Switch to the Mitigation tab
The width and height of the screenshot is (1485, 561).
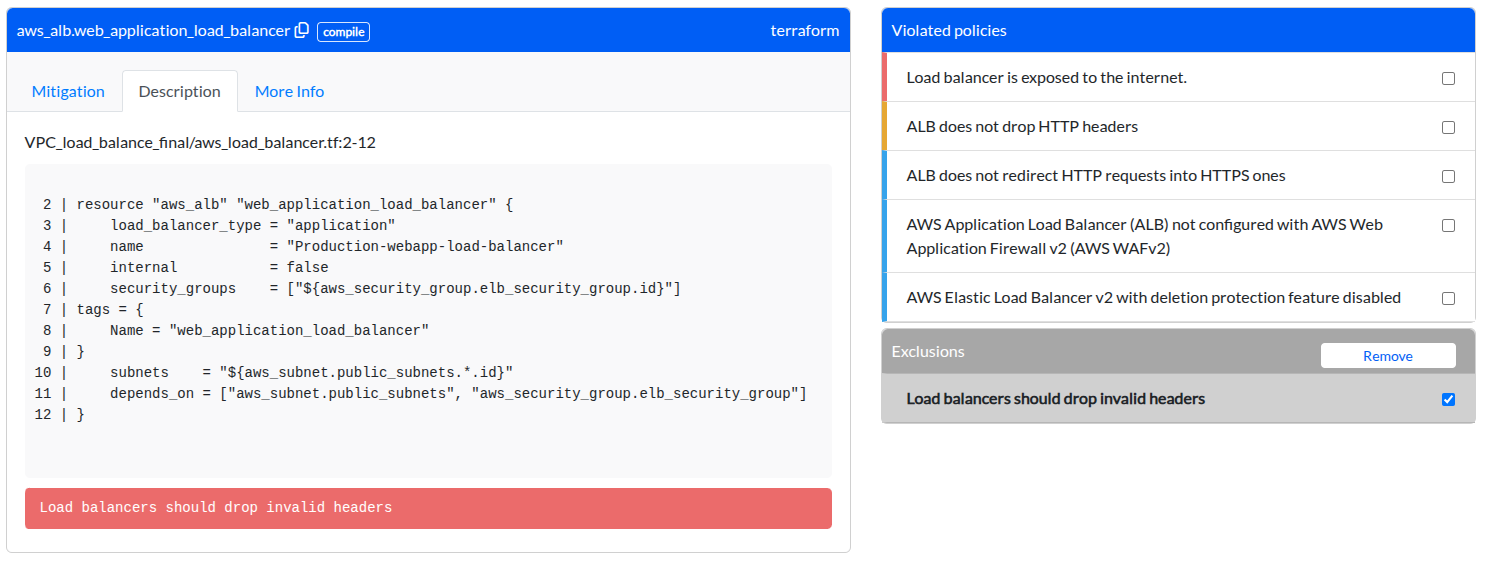click(68, 91)
